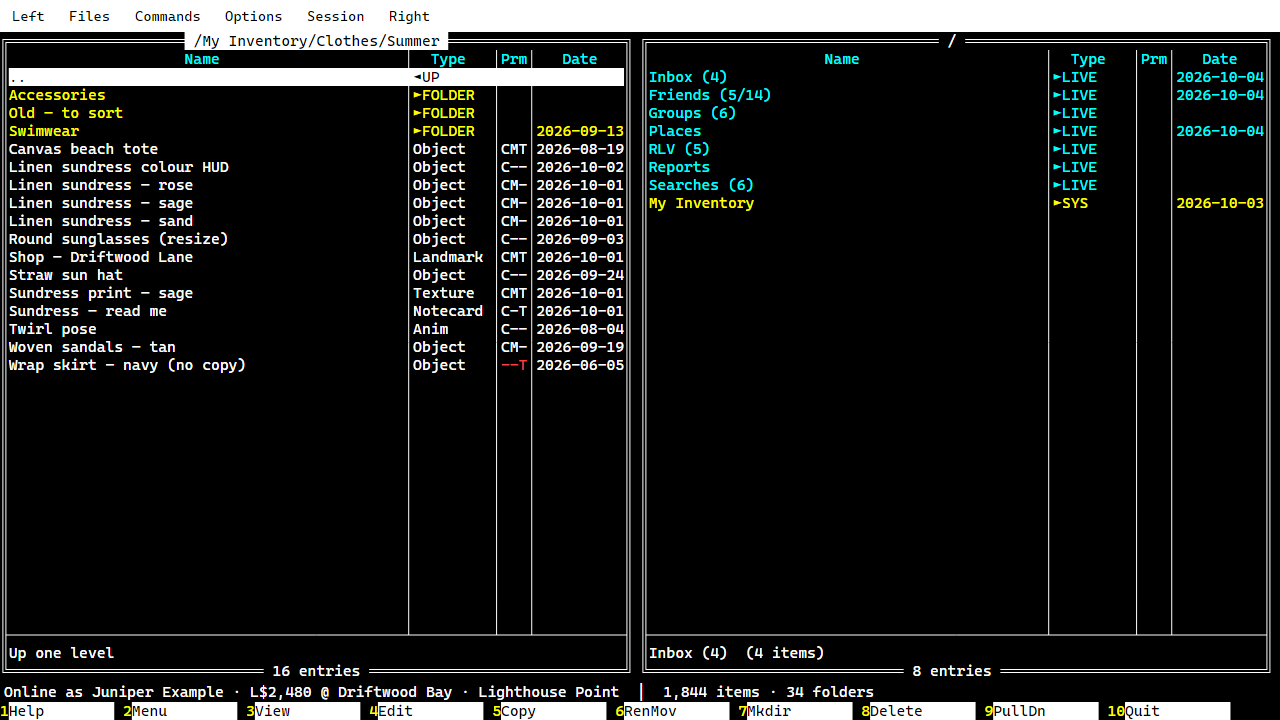The width and height of the screenshot is (1280, 720).
Task: Open Friends (5/14) in right panel
Action: coord(956,95)
